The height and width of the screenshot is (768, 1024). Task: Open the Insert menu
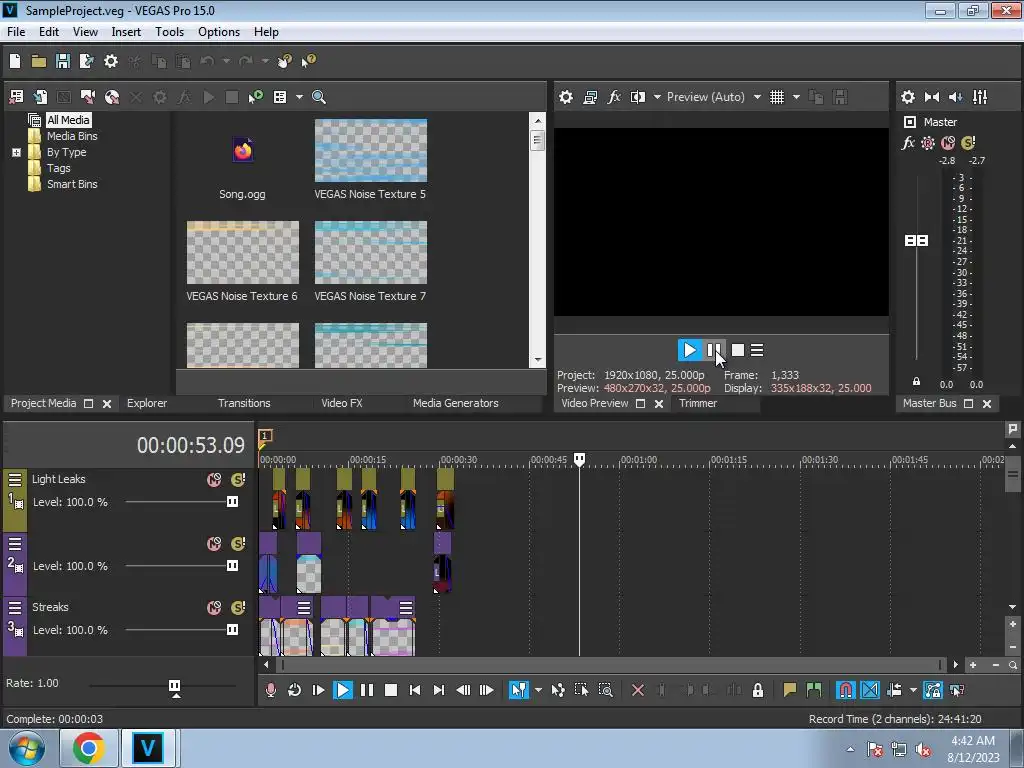(126, 31)
